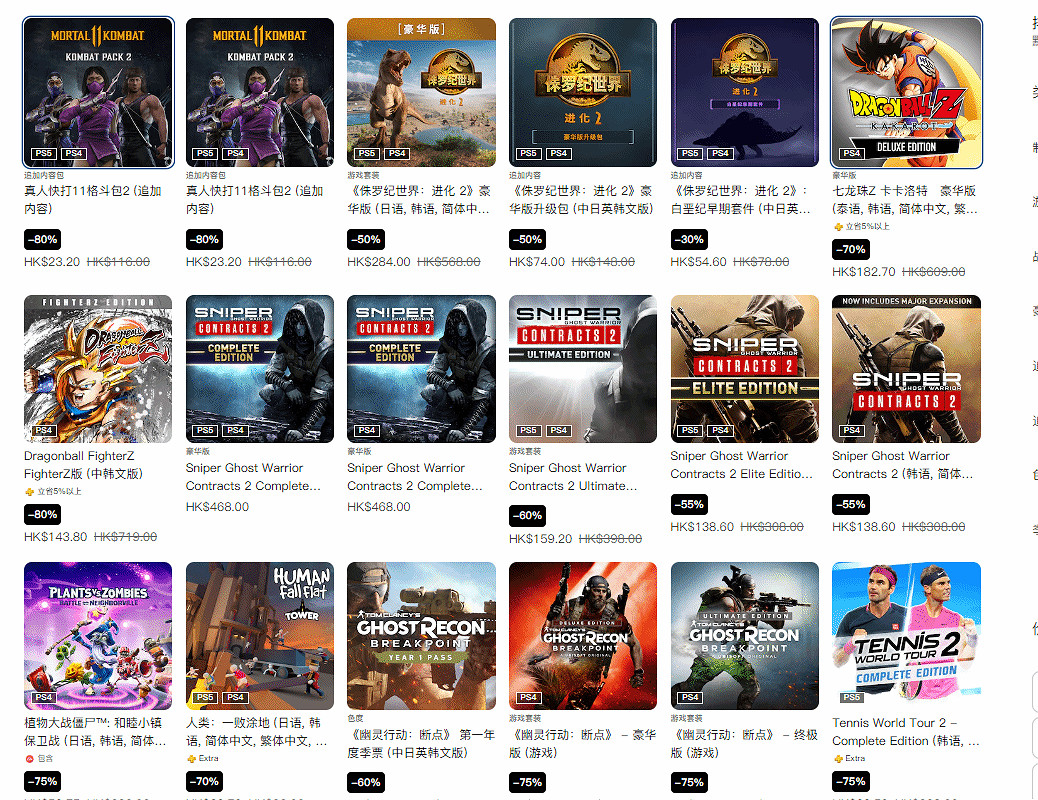Image resolution: width=1038 pixels, height=800 pixels.
Task: Click the 植物大战僵尸 和睦小镇保卫战 title link
Action: click(95, 732)
